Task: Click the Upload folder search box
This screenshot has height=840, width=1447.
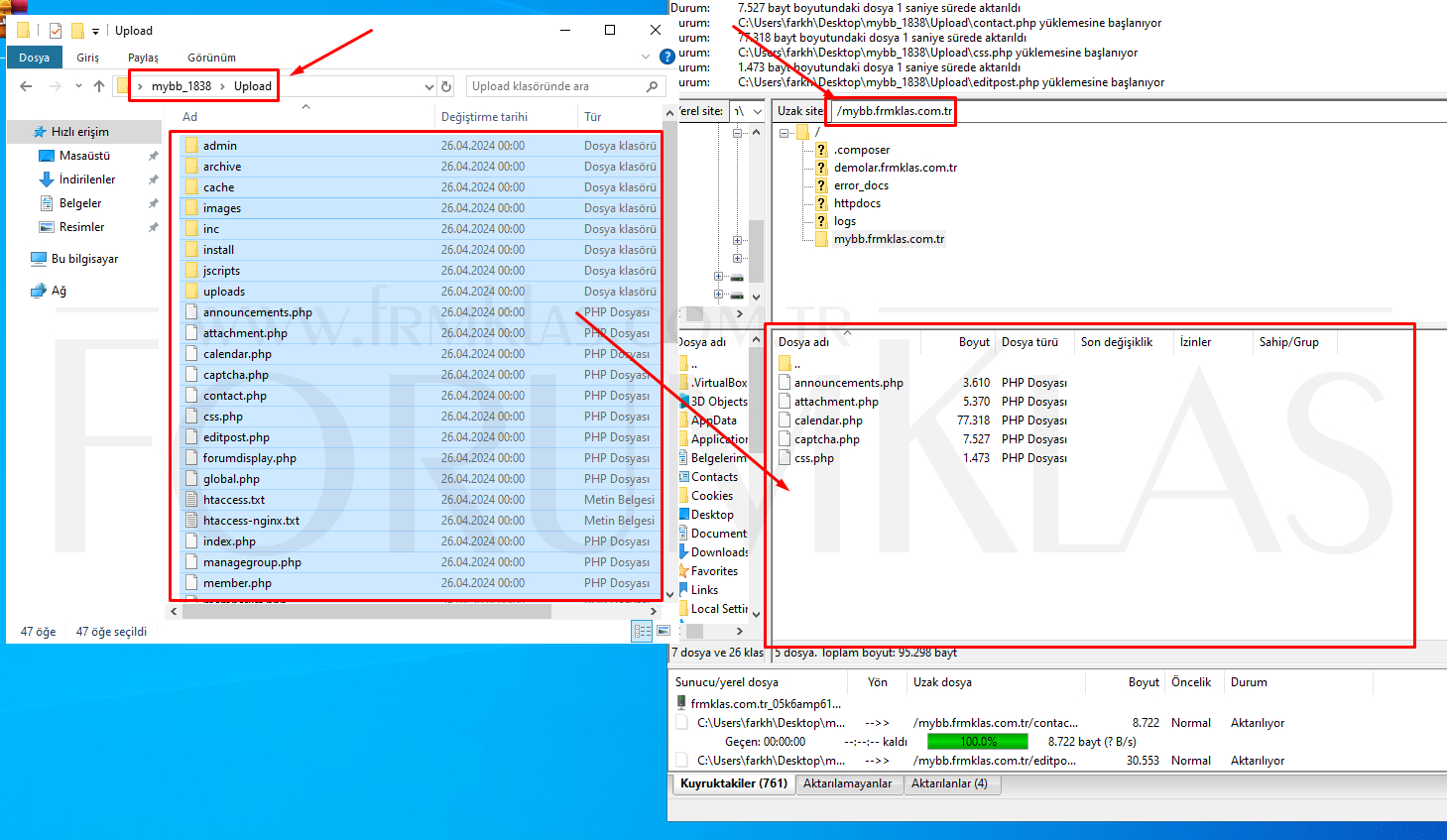Action: click(x=555, y=86)
